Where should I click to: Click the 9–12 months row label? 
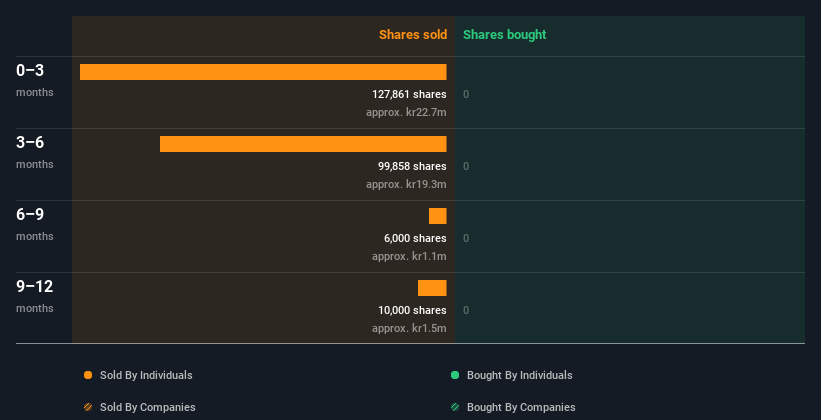35,296
